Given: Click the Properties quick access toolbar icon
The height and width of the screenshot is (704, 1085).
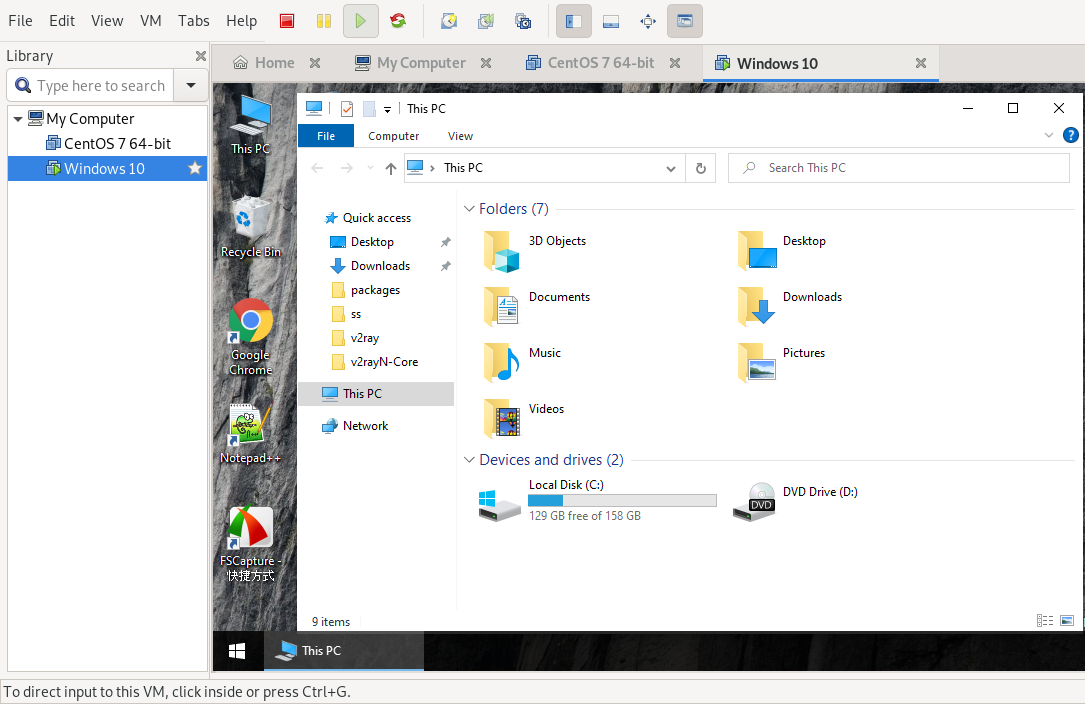Looking at the screenshot, I should click(347, 109).
